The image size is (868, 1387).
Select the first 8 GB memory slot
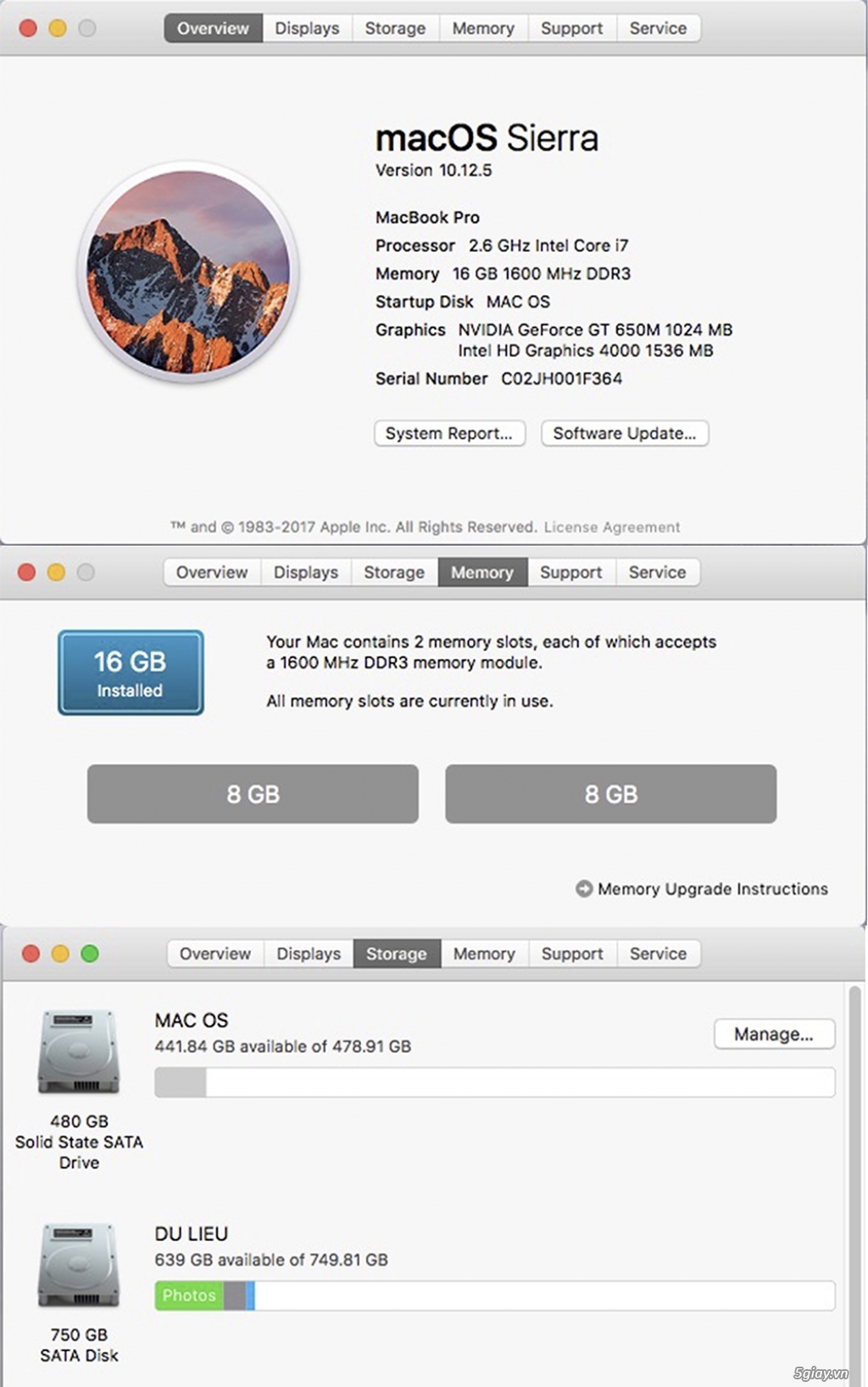(x=253, y=794)
